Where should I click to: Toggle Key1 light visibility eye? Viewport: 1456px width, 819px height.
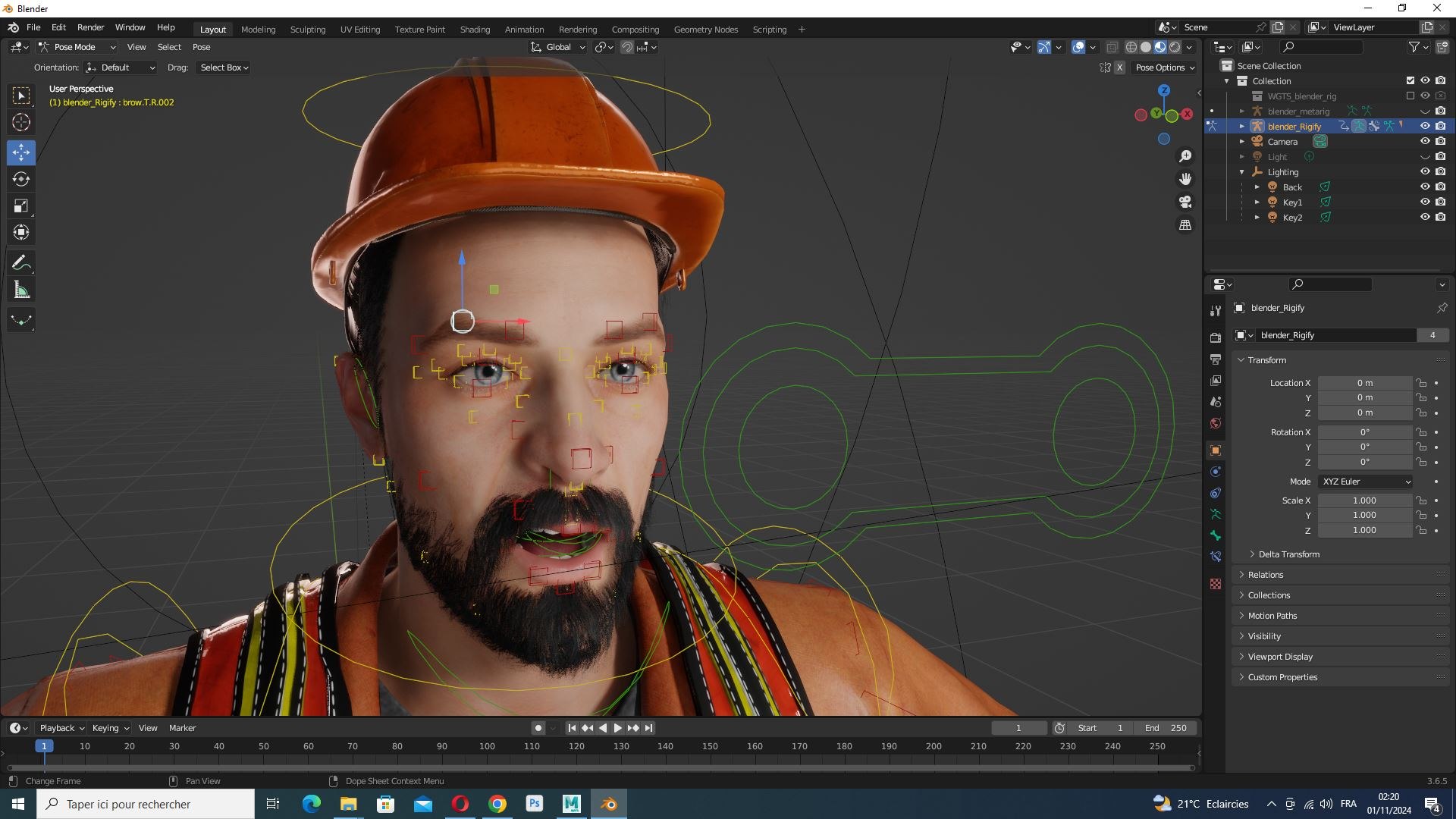pos(1425,202)
